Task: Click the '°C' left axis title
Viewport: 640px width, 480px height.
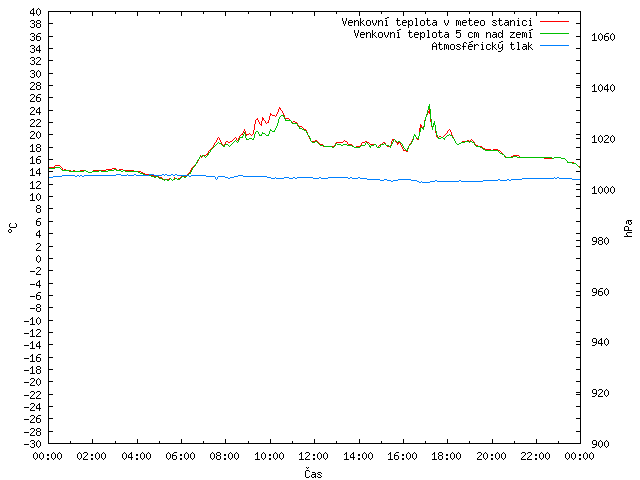Action: (13, 228)
